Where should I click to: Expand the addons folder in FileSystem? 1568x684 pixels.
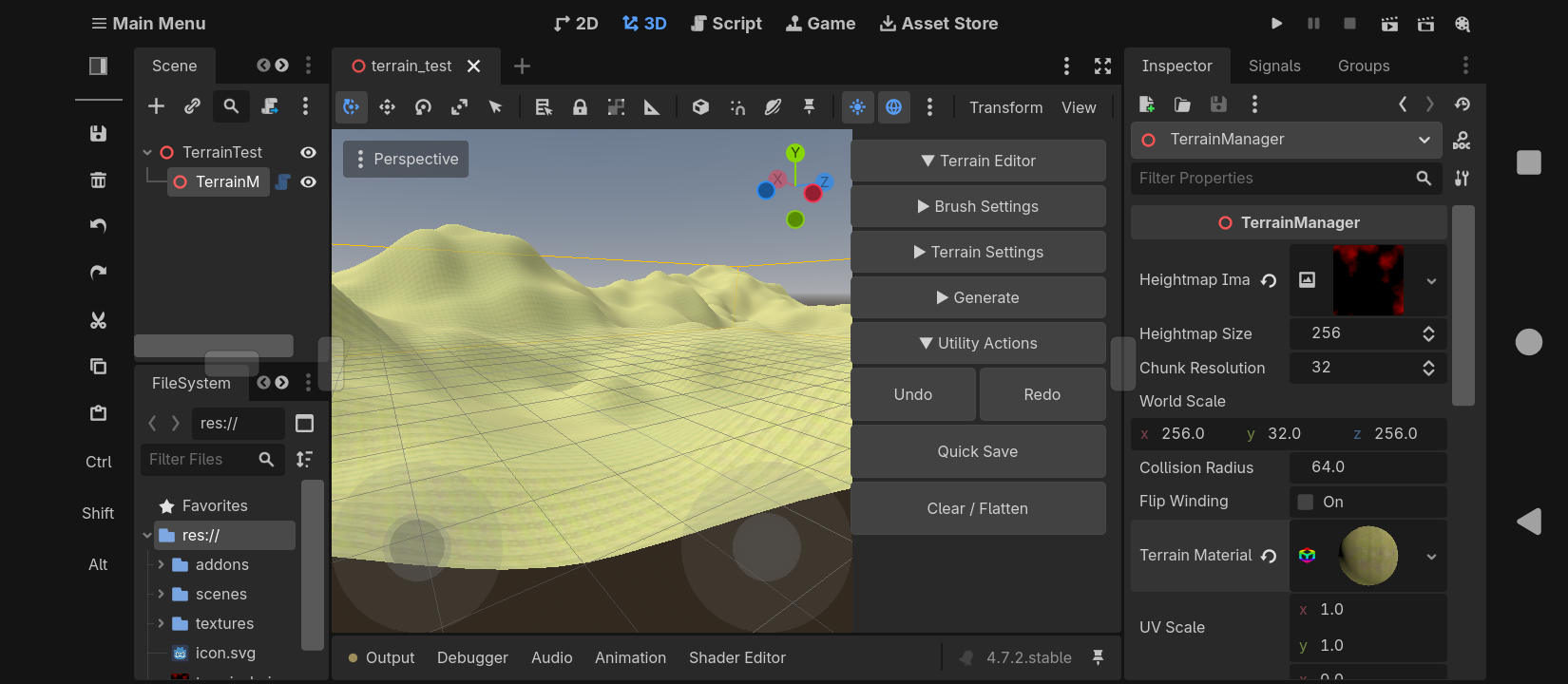(x=161, y=564)
